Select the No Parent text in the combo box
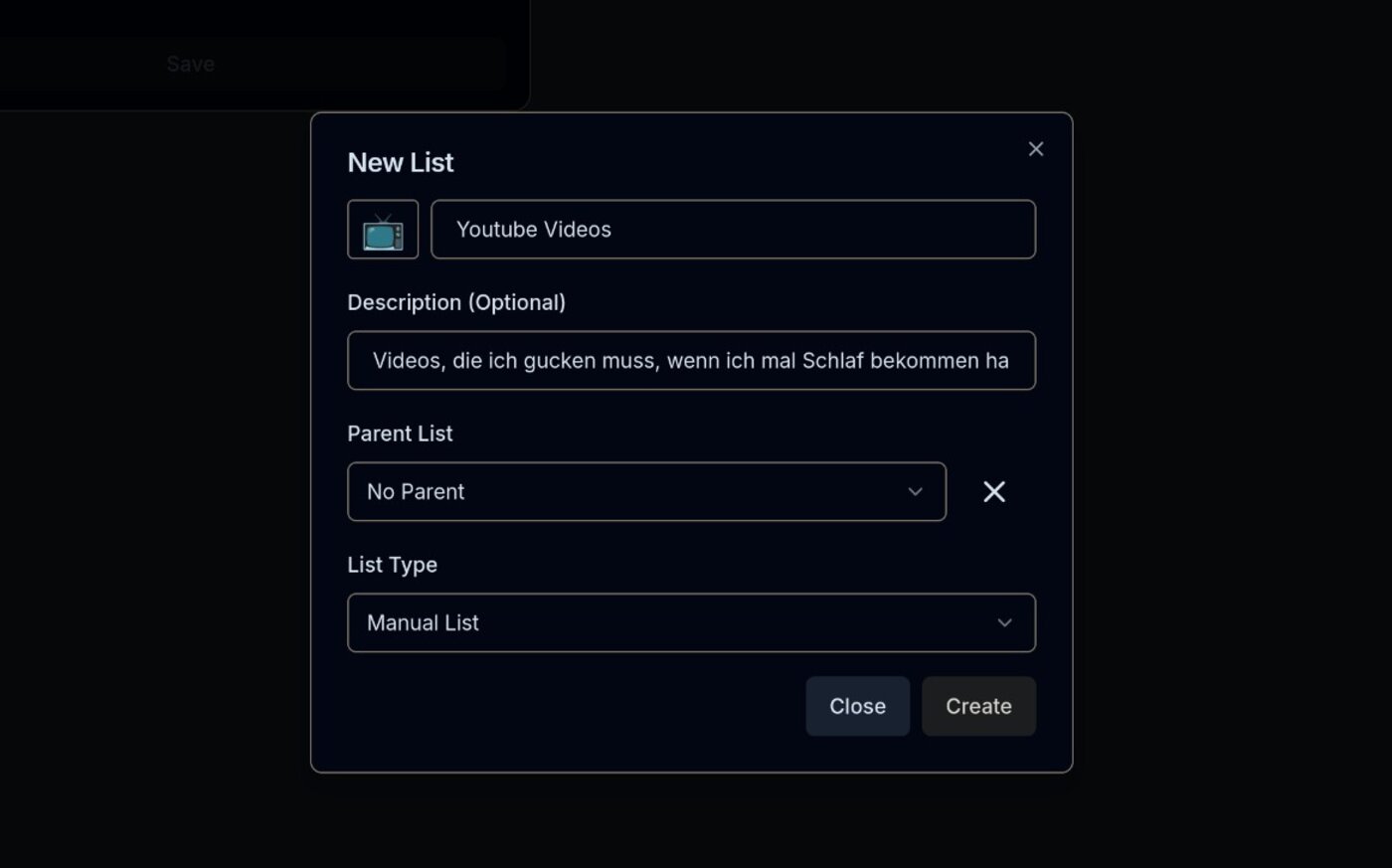This screenshot has width=1392, height=868. pos(416,491)
